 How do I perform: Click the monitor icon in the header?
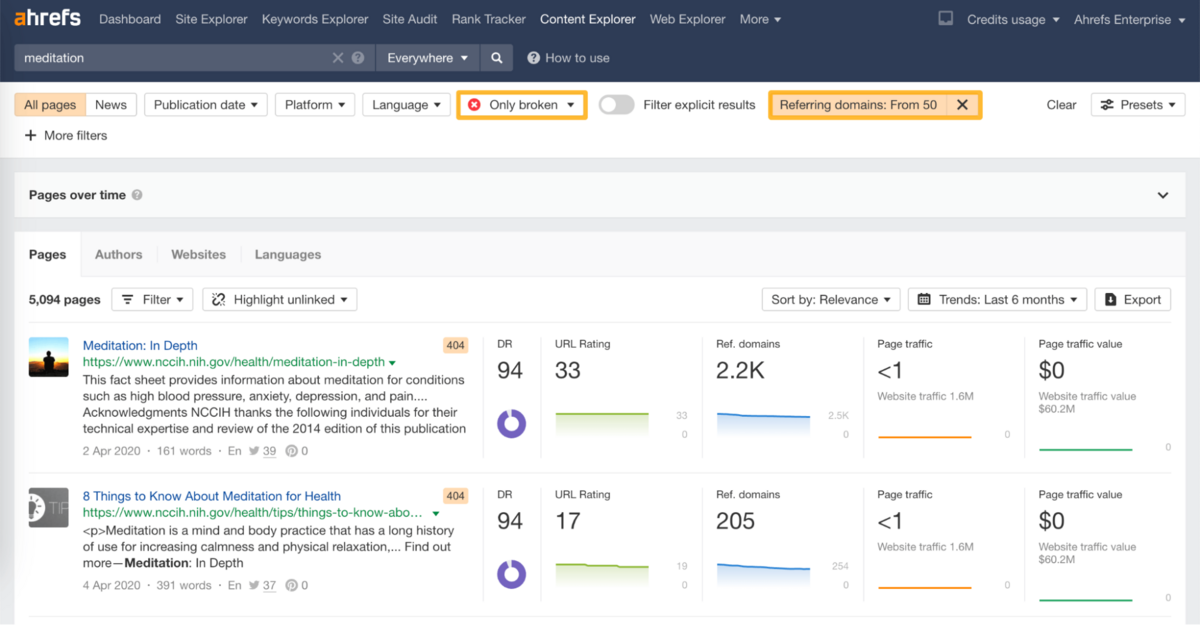click(946, 19)
